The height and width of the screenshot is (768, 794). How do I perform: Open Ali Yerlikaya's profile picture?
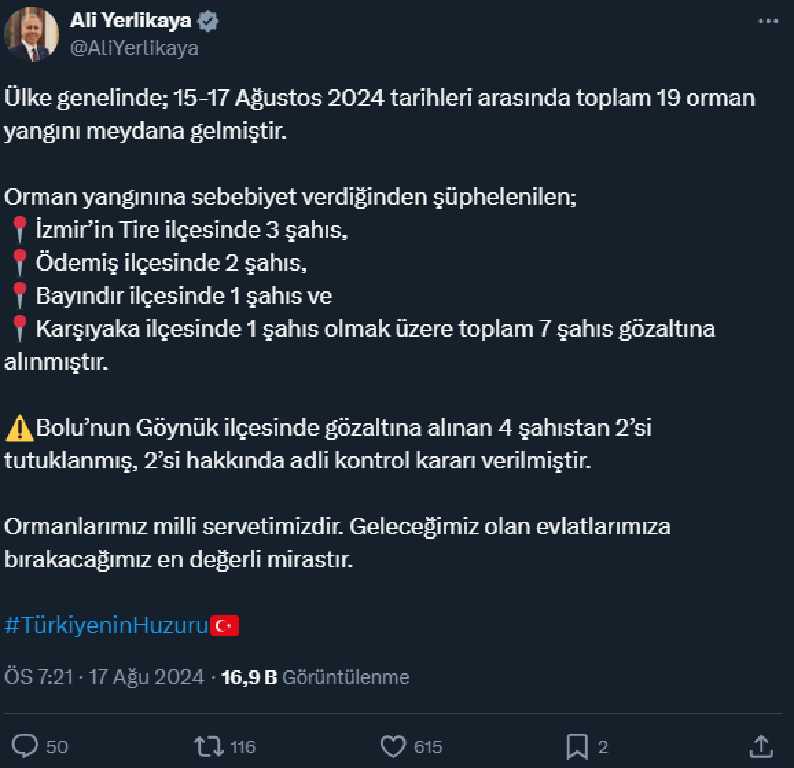click(31, 35)
